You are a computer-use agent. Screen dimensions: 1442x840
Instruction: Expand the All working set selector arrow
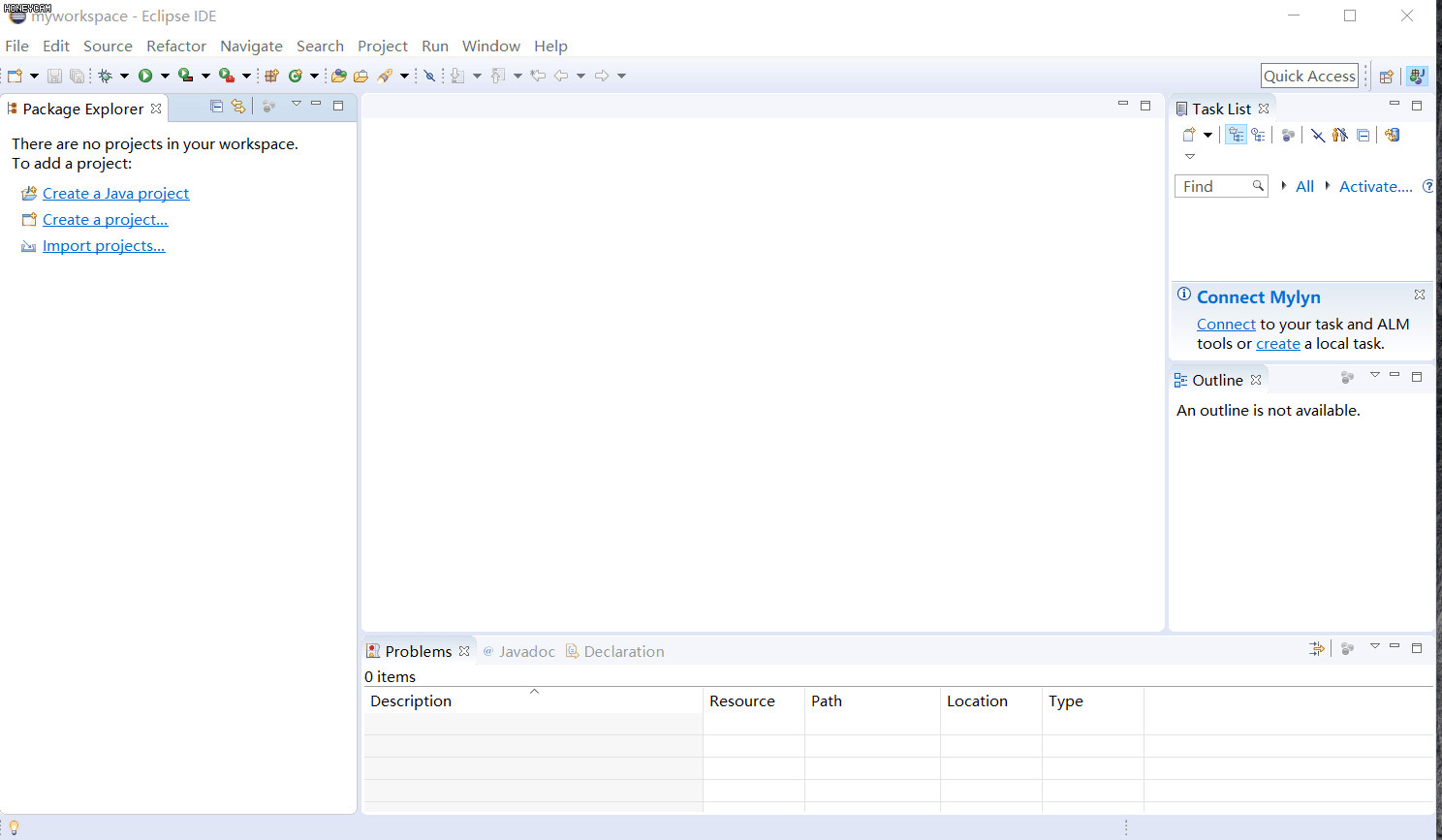click(x=1284, y=185)
